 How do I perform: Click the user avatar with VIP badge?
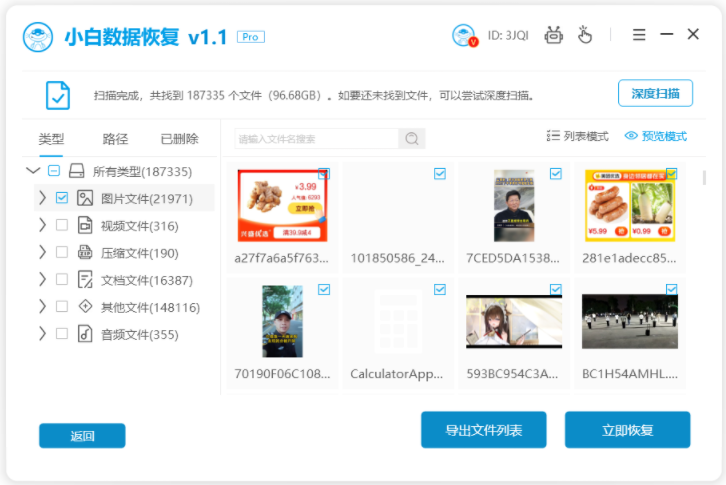pyautogui.click(x=464, y=35)
